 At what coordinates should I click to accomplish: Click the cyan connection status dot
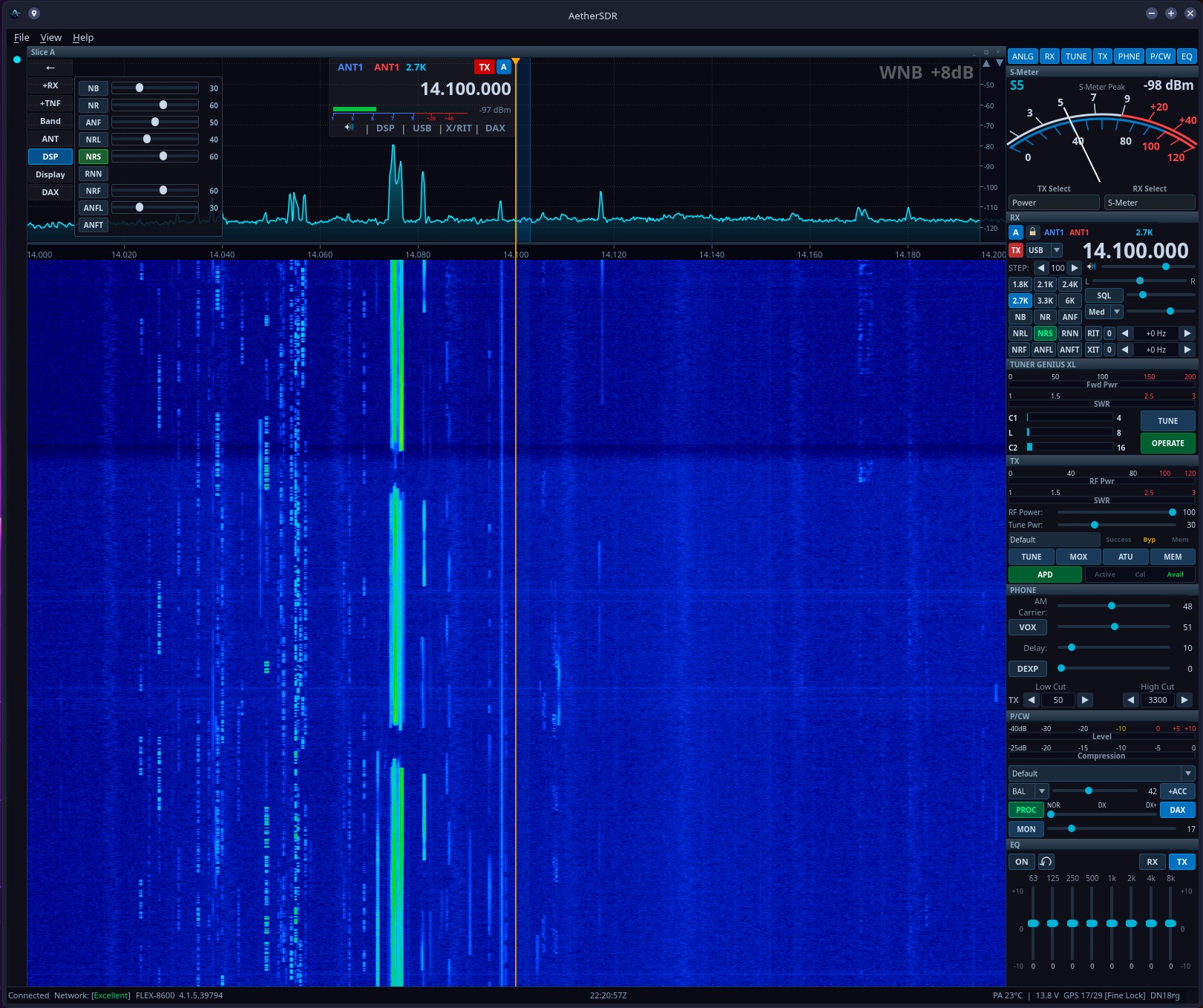(x=17, y=59)
